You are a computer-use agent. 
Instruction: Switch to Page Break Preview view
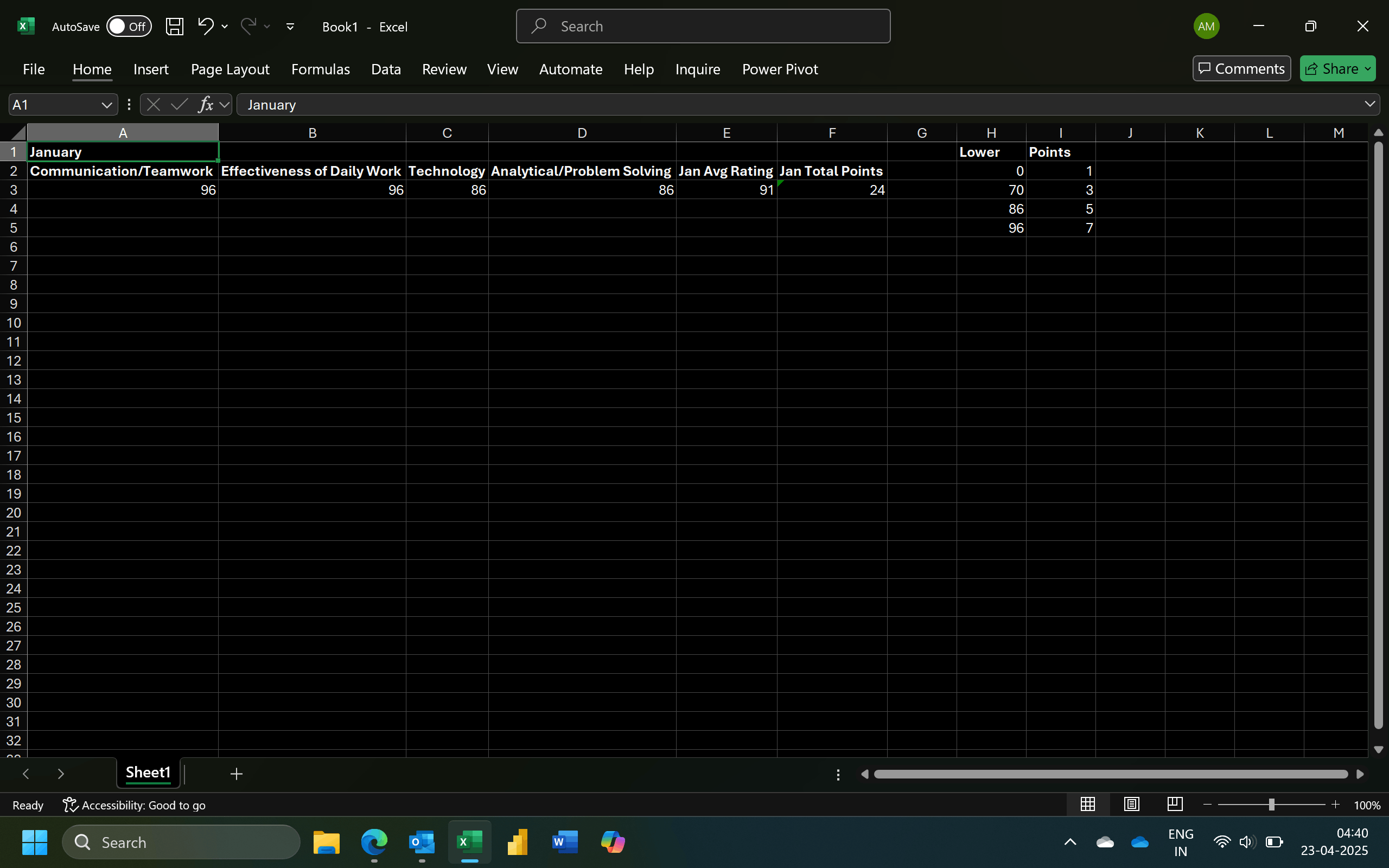[x=1174, y=805]
